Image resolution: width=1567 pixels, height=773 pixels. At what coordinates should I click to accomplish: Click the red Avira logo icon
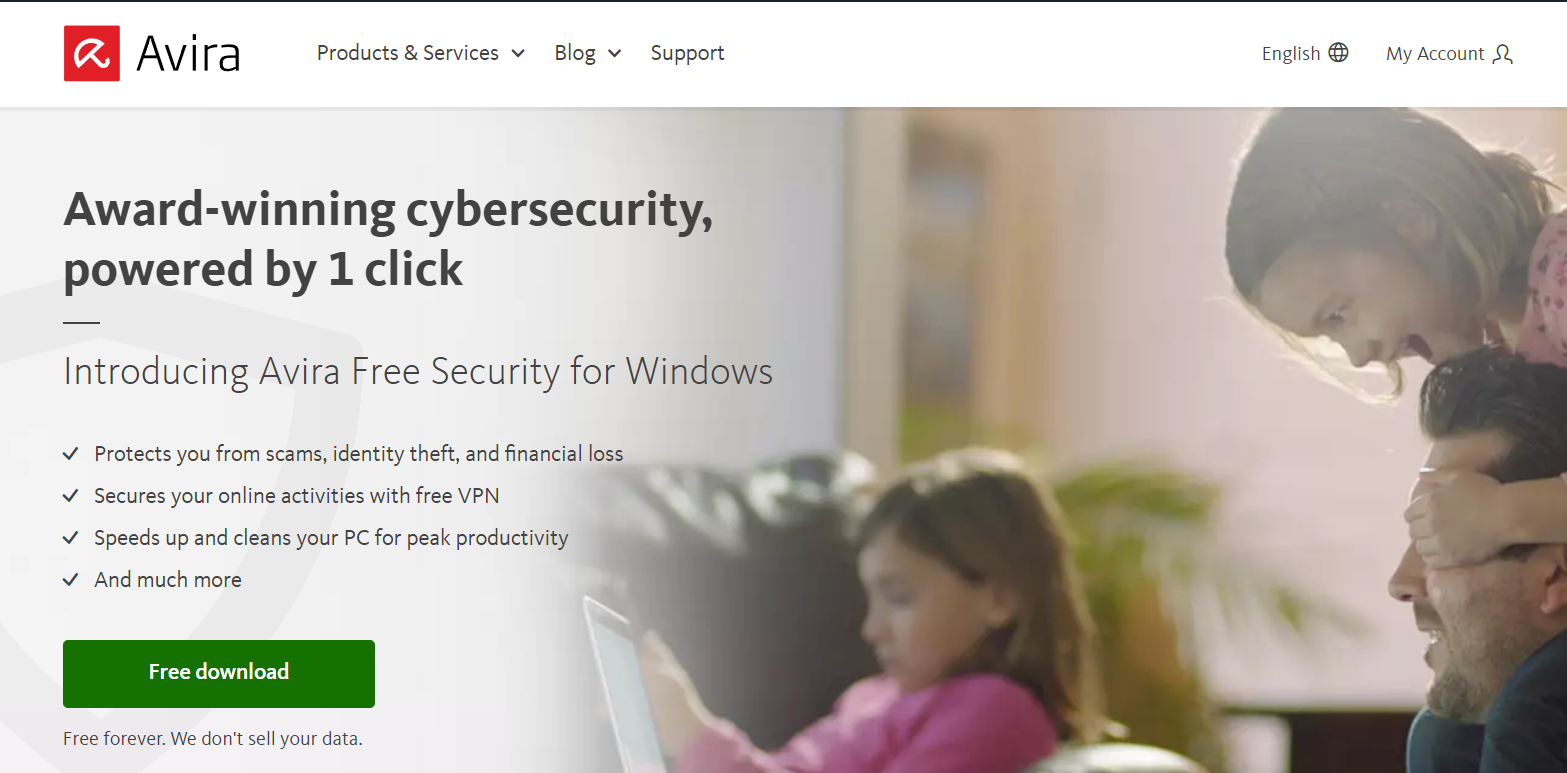tap(92, 53)
